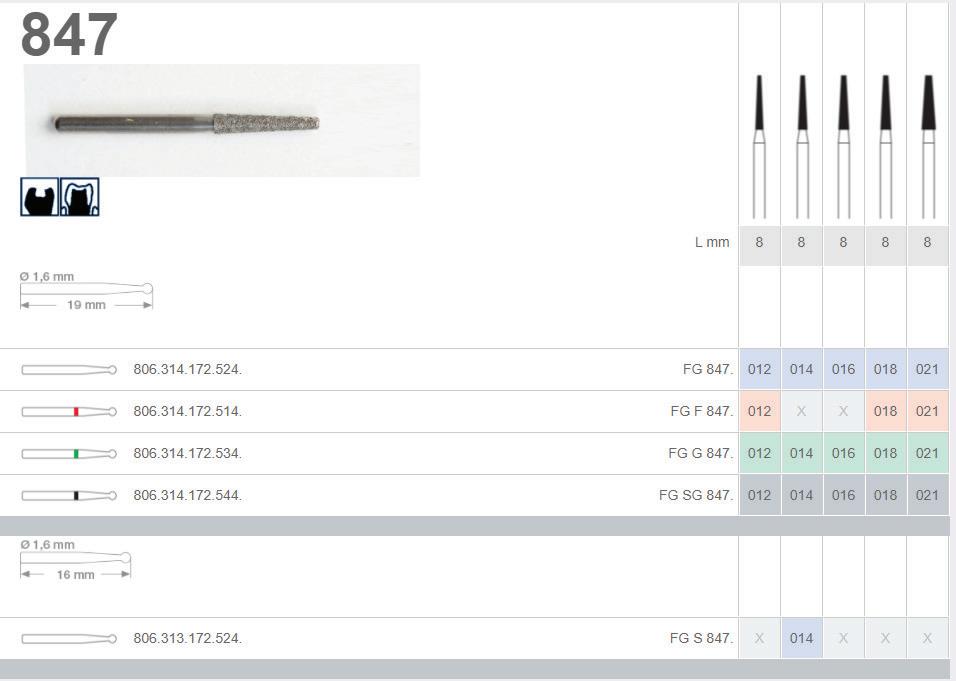Click the FG SG 847. row label
The height and width of the screenshot is (681, 956).
tap(695, 495)
